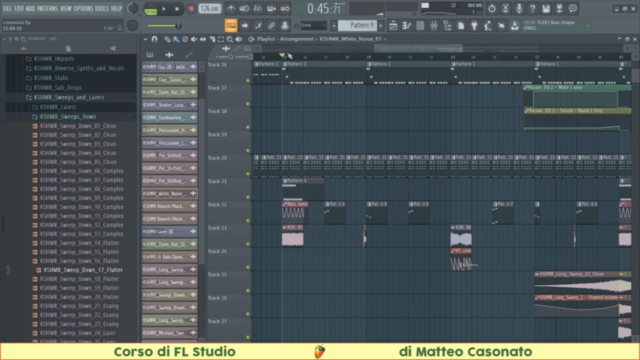The image size is (640, 360).
Task: Click the one-click audio recording microphone icon
Action: [519, 9]
